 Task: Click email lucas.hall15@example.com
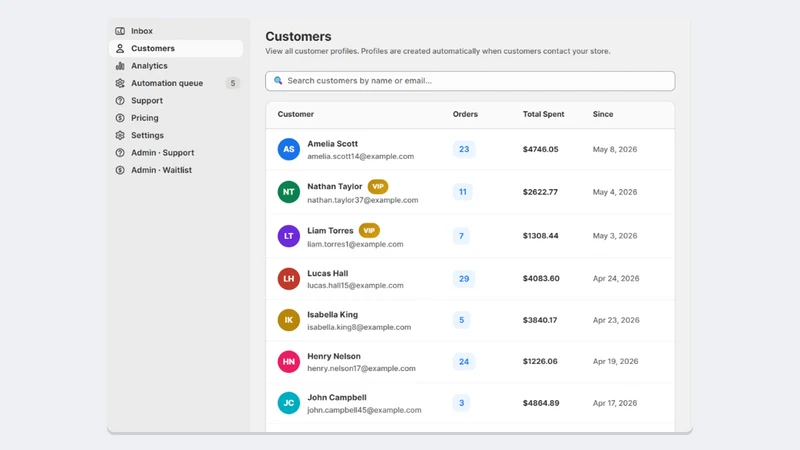[355, 286]
